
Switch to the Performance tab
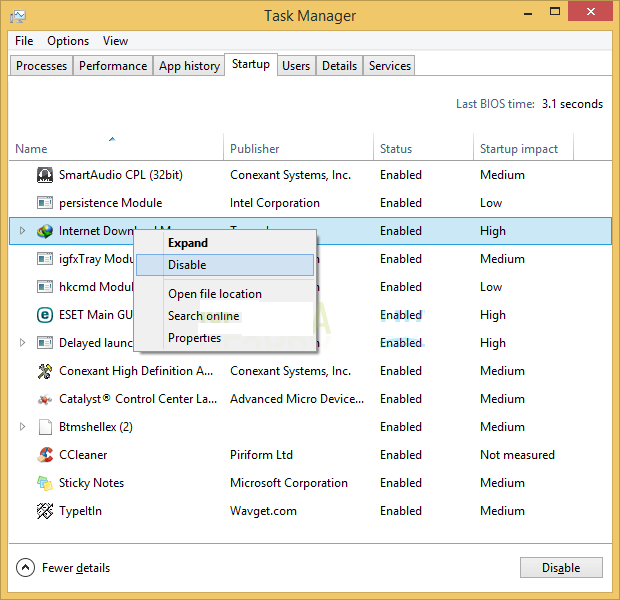(113, 66)
